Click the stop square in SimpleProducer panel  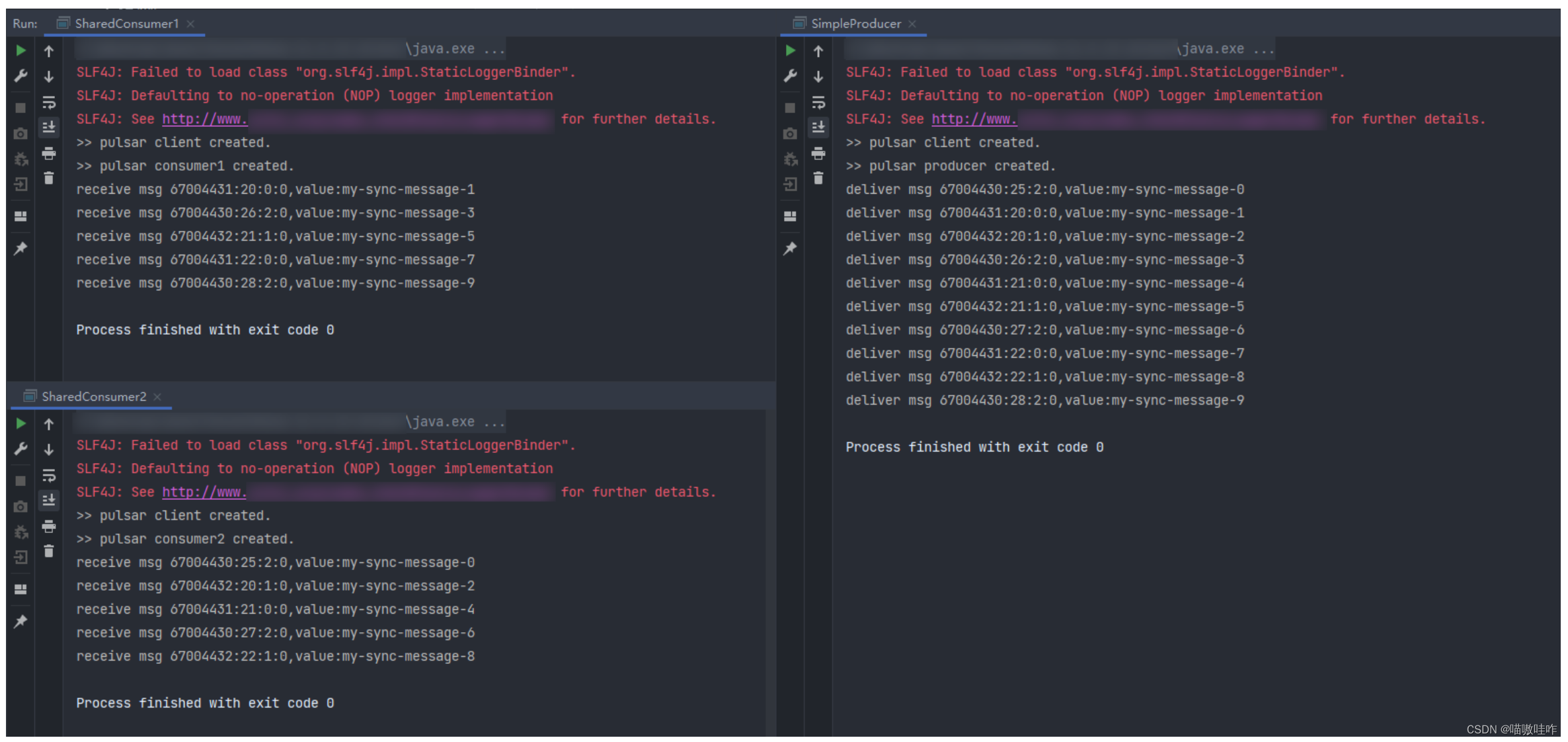(x=790, y=107)
